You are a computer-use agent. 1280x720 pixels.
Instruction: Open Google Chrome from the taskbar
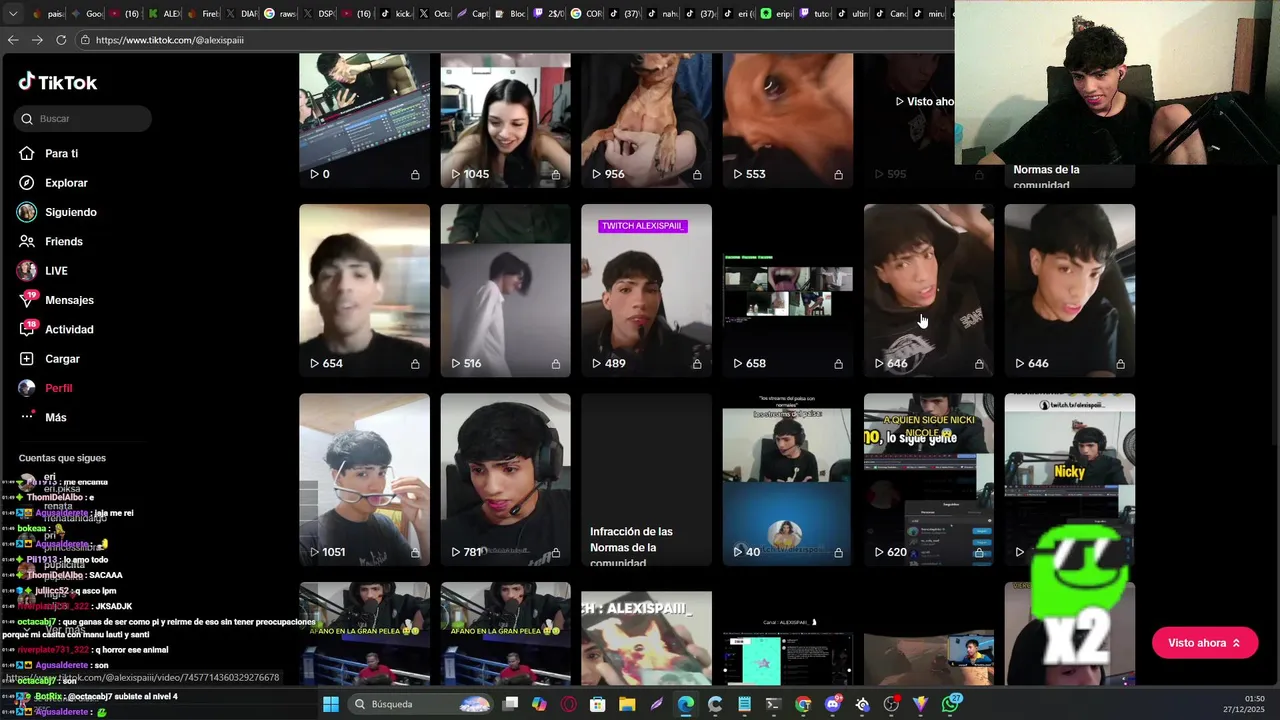click(x=803, y=704)
